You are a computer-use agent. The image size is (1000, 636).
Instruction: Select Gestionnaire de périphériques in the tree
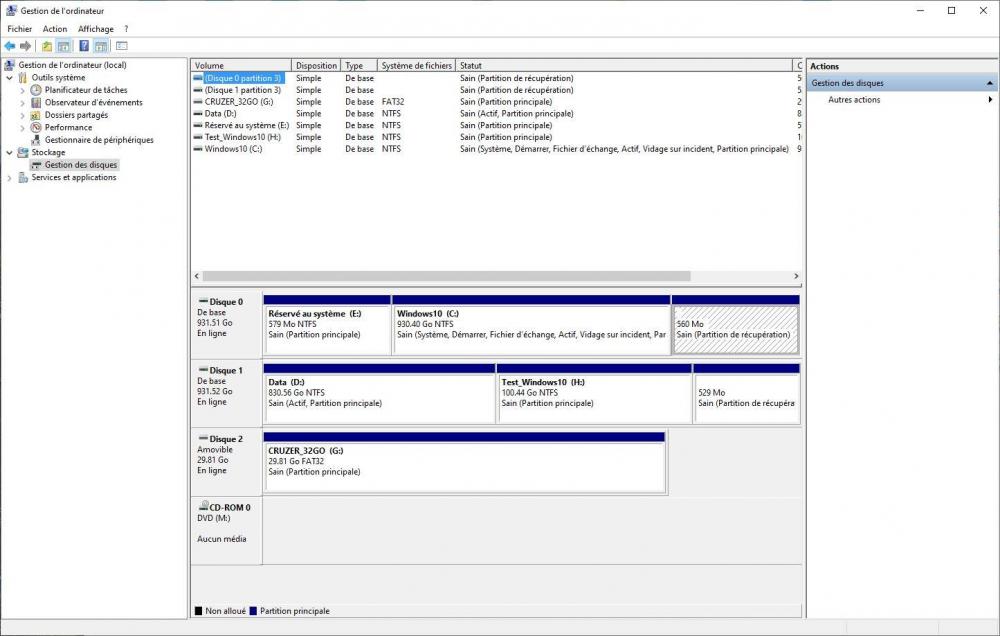[x=99, y=140]
